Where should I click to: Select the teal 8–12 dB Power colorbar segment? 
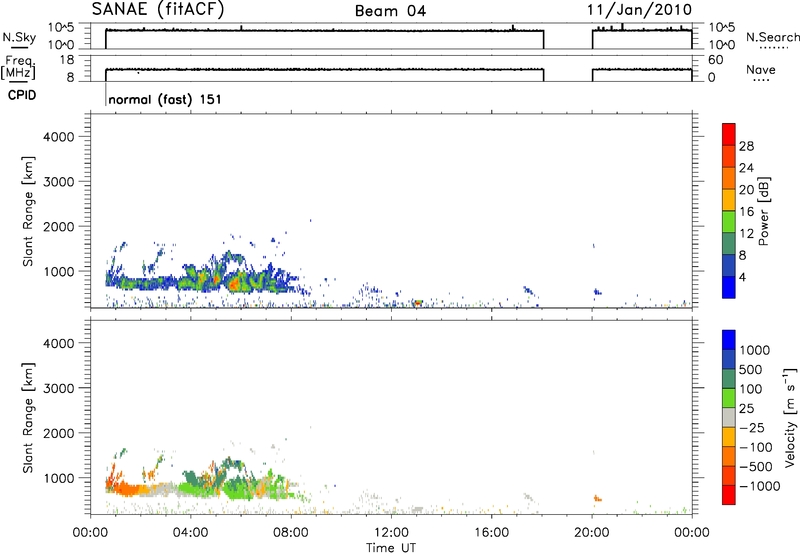click(729, 243)
